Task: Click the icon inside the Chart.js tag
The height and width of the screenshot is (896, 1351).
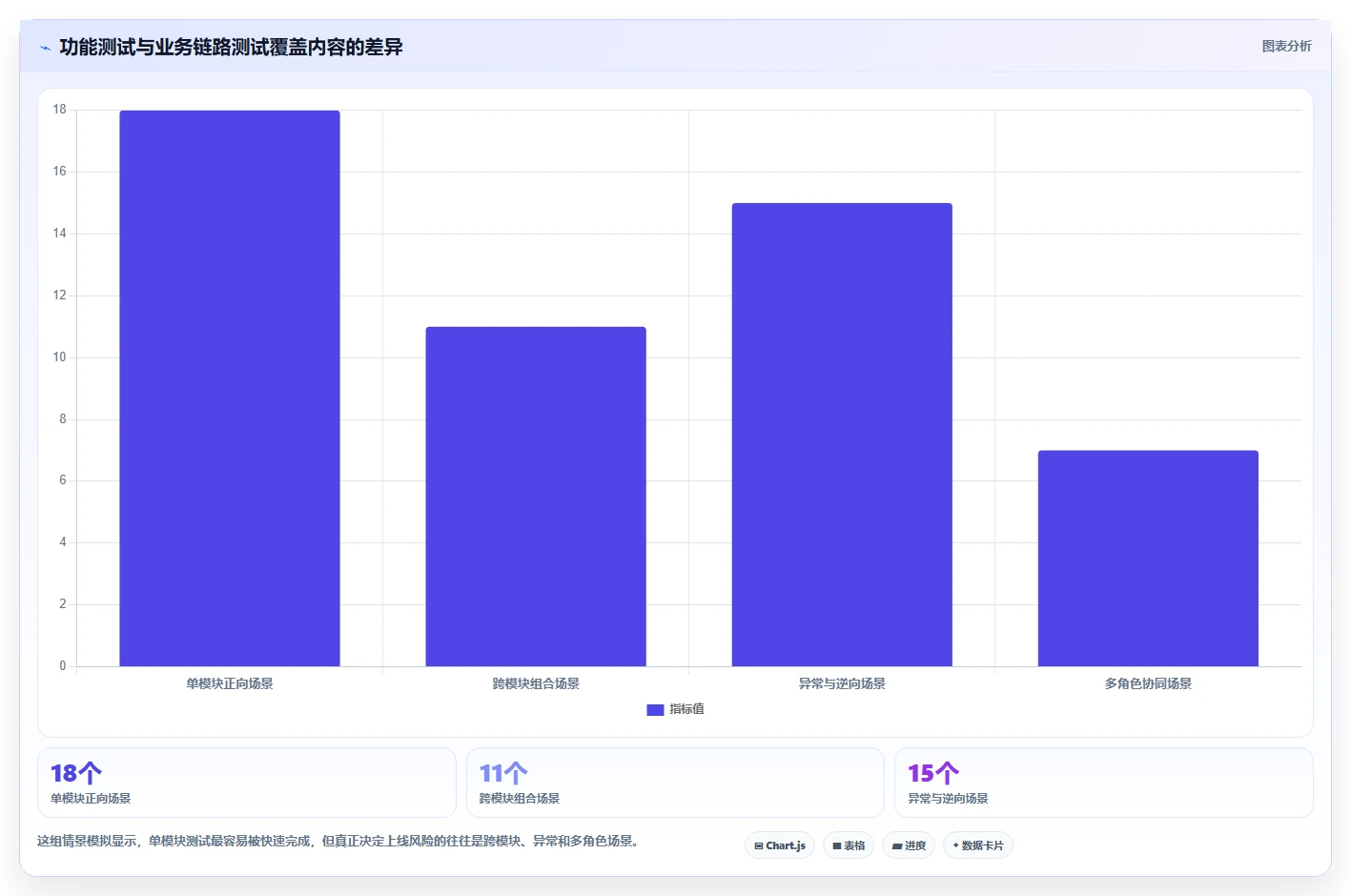Action: tap(759, 846)
